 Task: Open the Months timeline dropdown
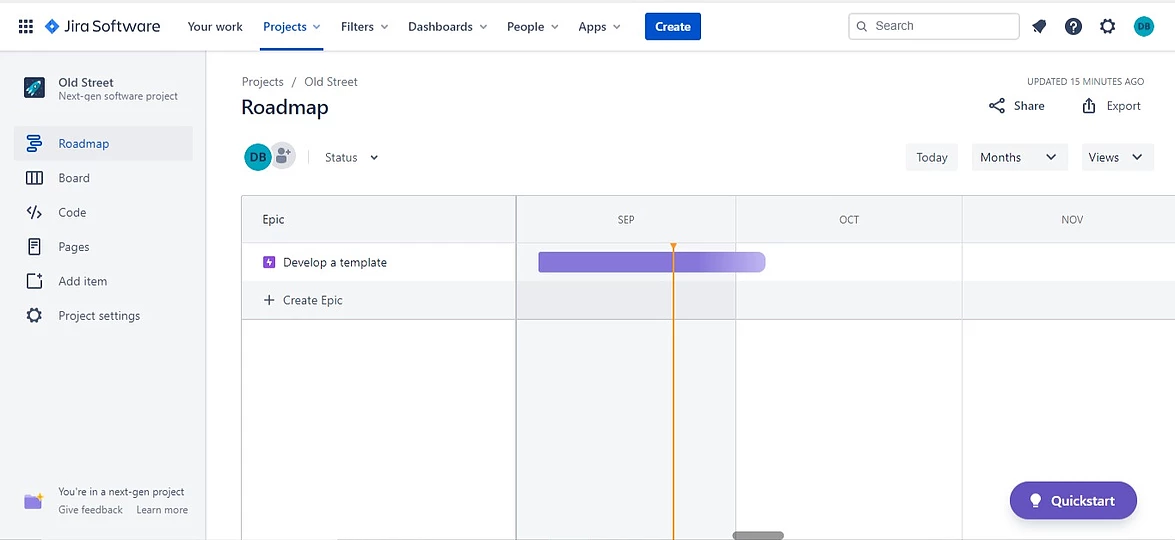1019,158
